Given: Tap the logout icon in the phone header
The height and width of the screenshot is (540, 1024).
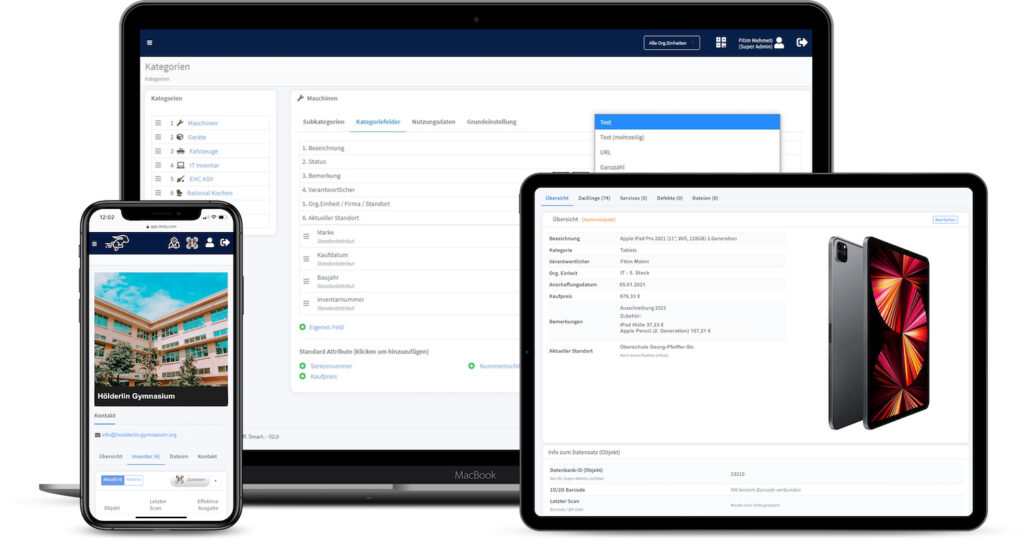Looking at the screenshot, I should [x=225, y=242].
